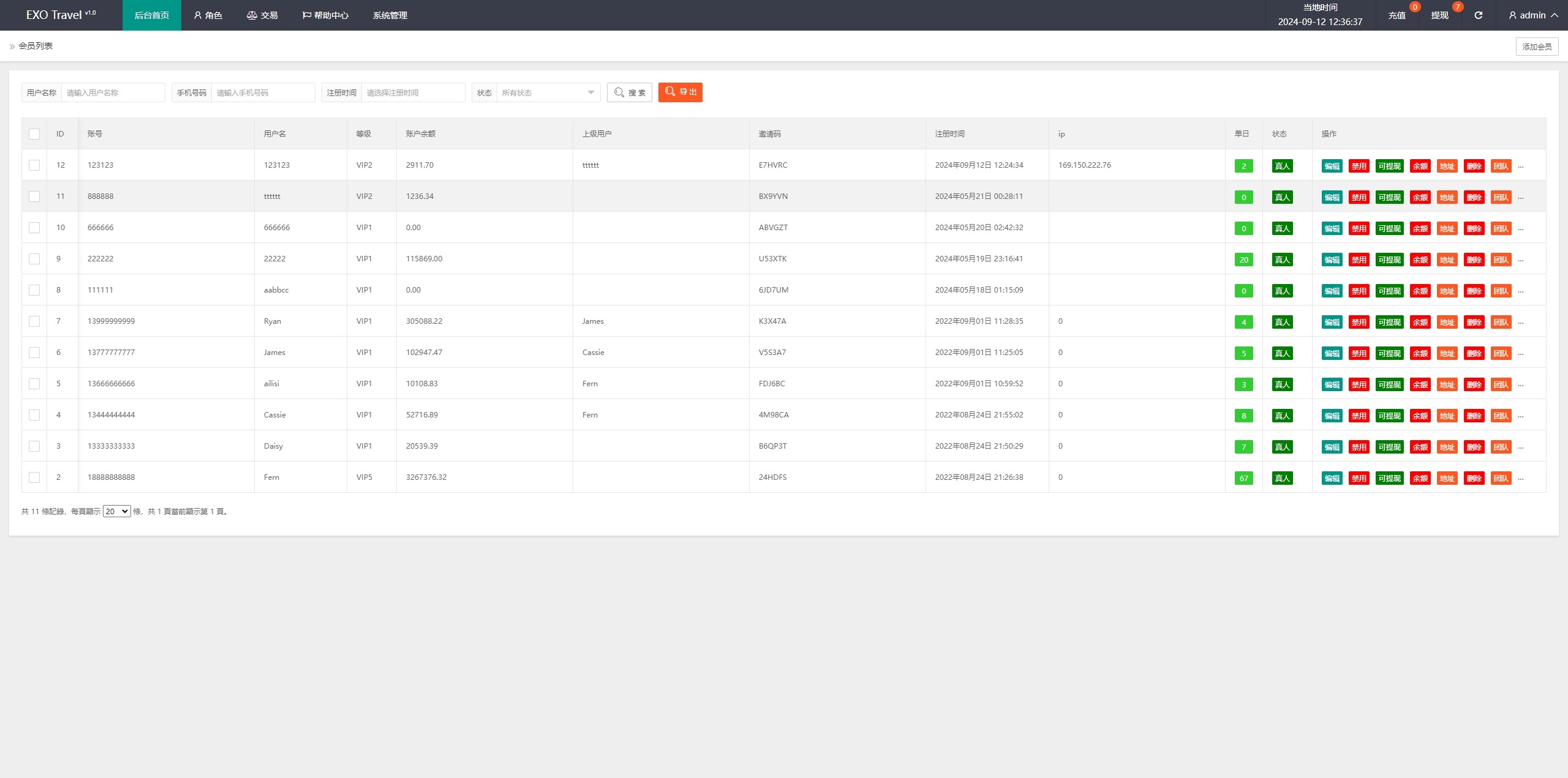The height and width of the screenshot is (778, 1568).
Task: Enter username in 用户名称 input field
Action: 114,92
